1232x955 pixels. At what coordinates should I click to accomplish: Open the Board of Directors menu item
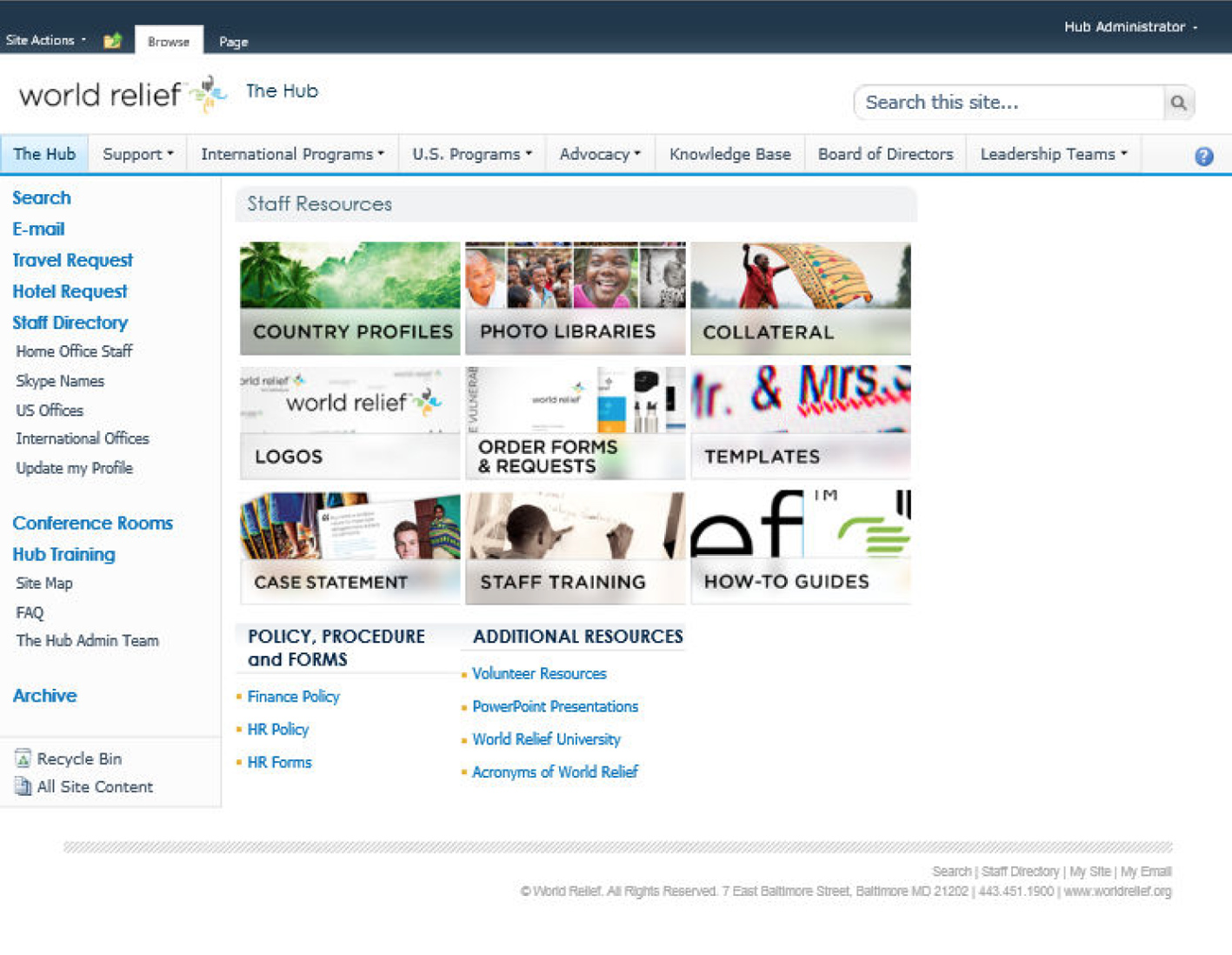tap(885, 154)
